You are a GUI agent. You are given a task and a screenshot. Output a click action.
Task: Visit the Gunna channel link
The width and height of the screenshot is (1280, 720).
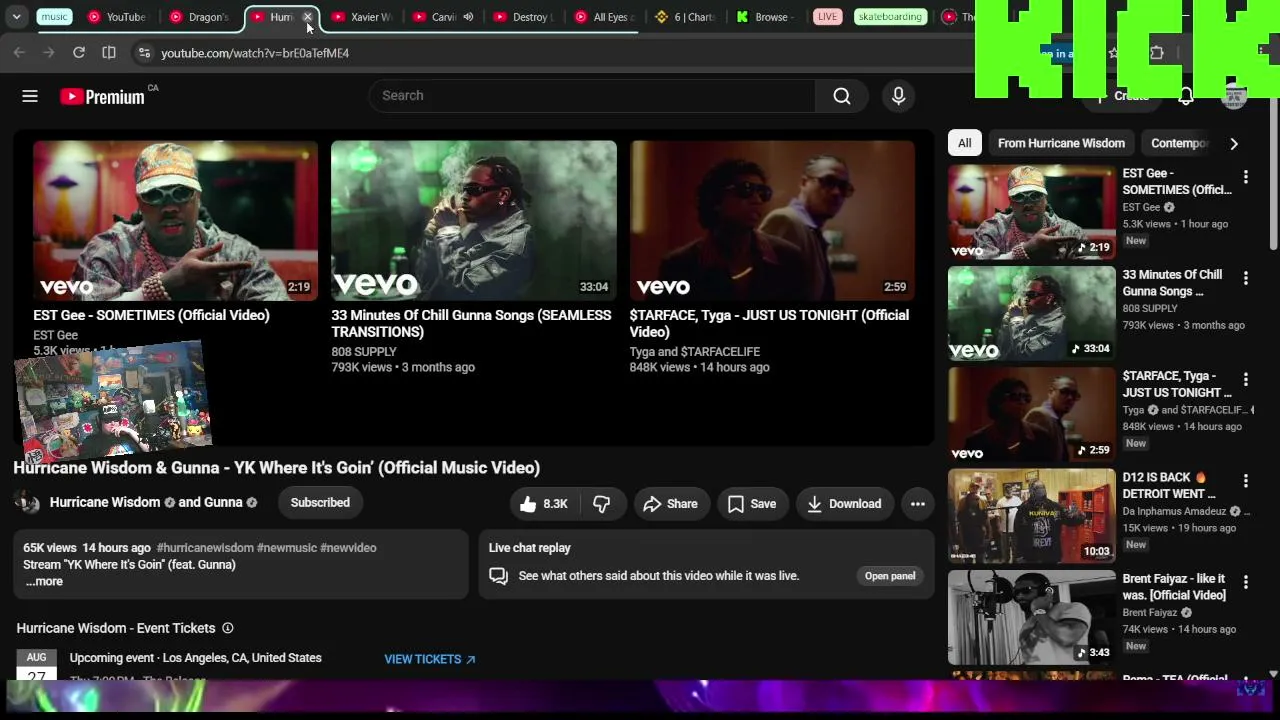224,502
